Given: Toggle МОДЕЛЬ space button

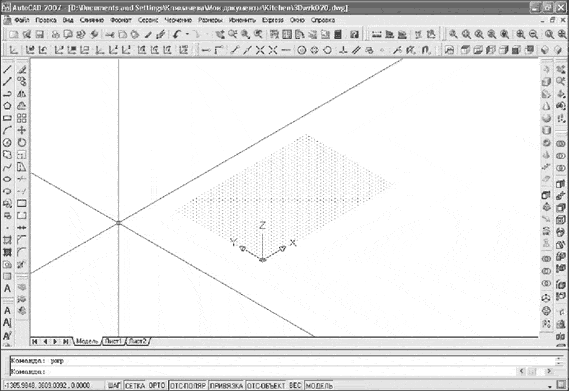Looking at the screenshot, I should point(319,385).
